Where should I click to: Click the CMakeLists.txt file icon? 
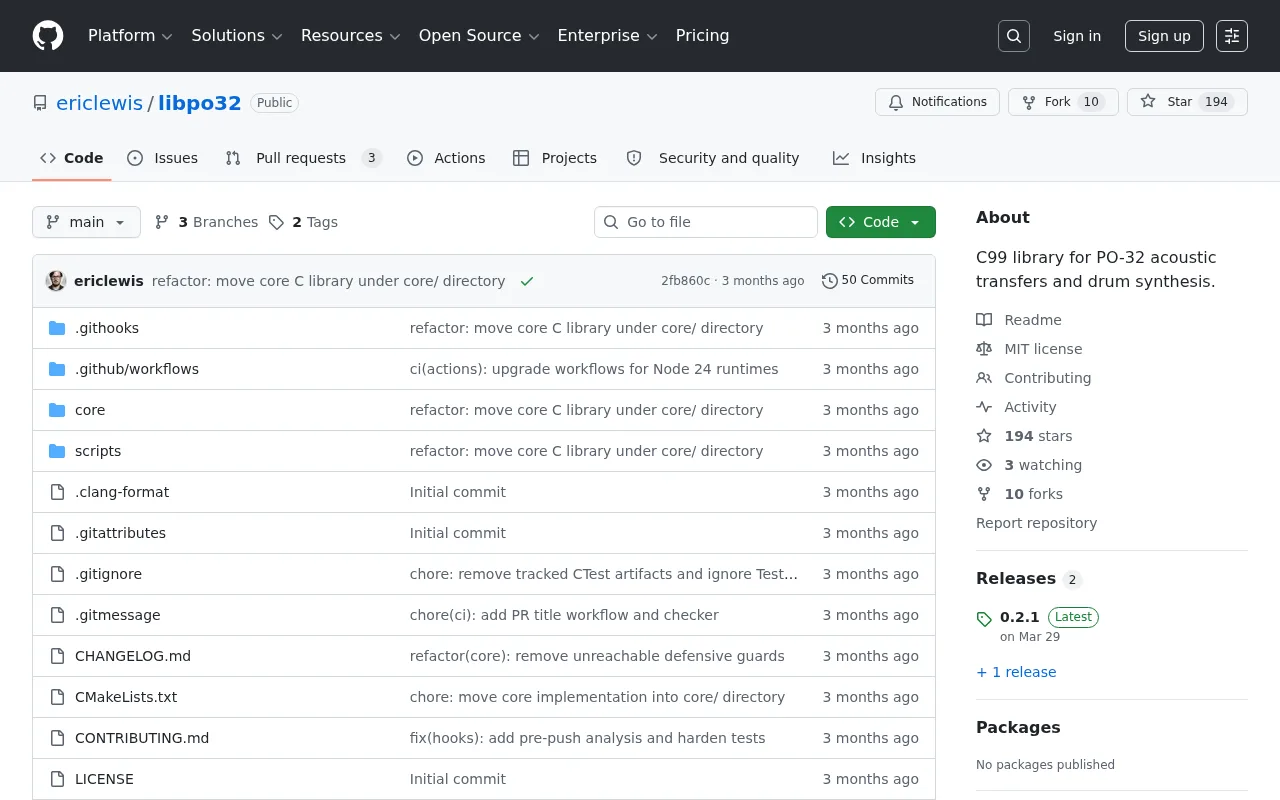57,697
